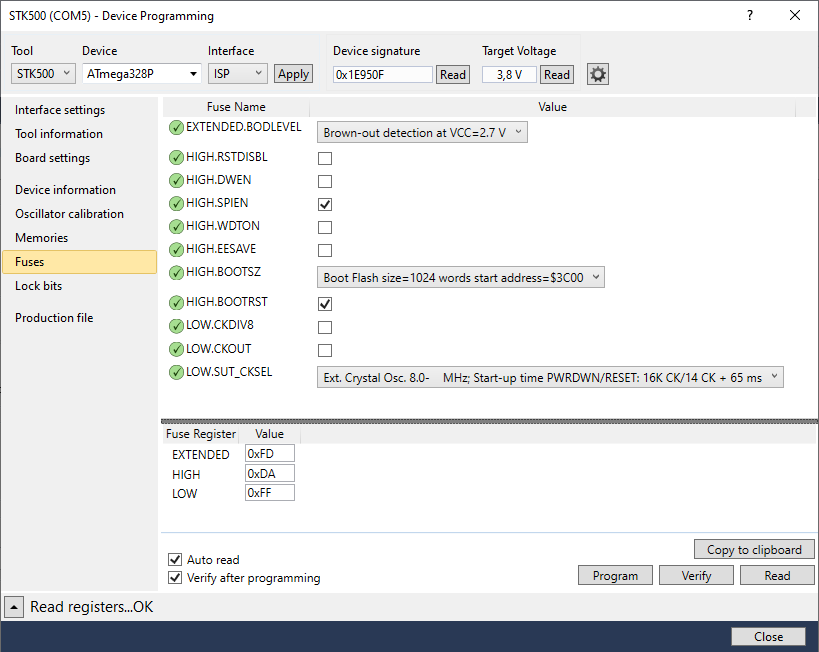819x652 pixels.
Task: Click the HIGH.DWEN green status check icon
Action: [x=177, y=180]
